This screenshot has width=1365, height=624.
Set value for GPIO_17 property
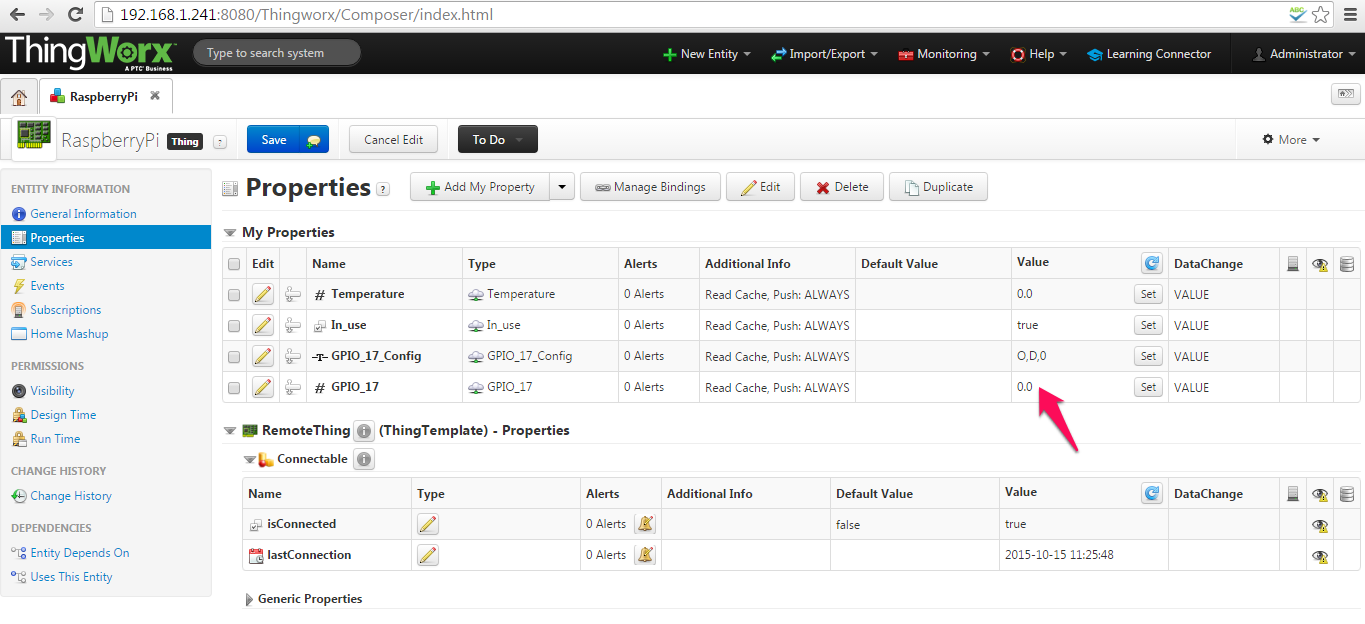[1148, 387]
